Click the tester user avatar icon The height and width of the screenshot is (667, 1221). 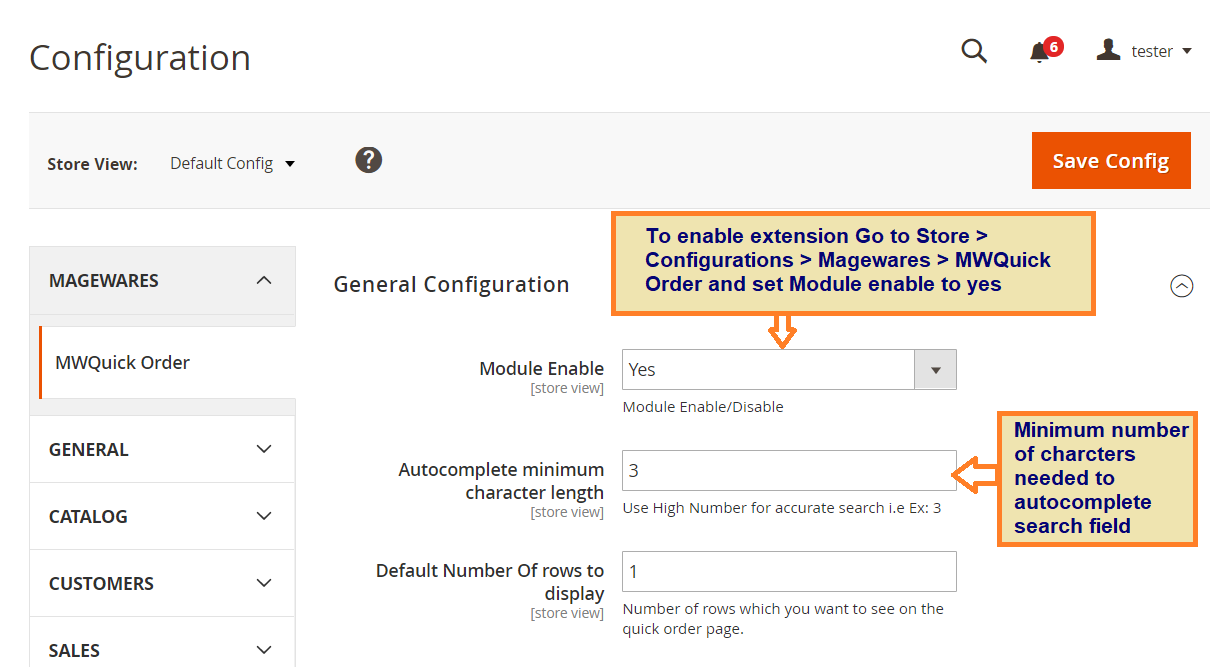click(x=1108, y=50)
